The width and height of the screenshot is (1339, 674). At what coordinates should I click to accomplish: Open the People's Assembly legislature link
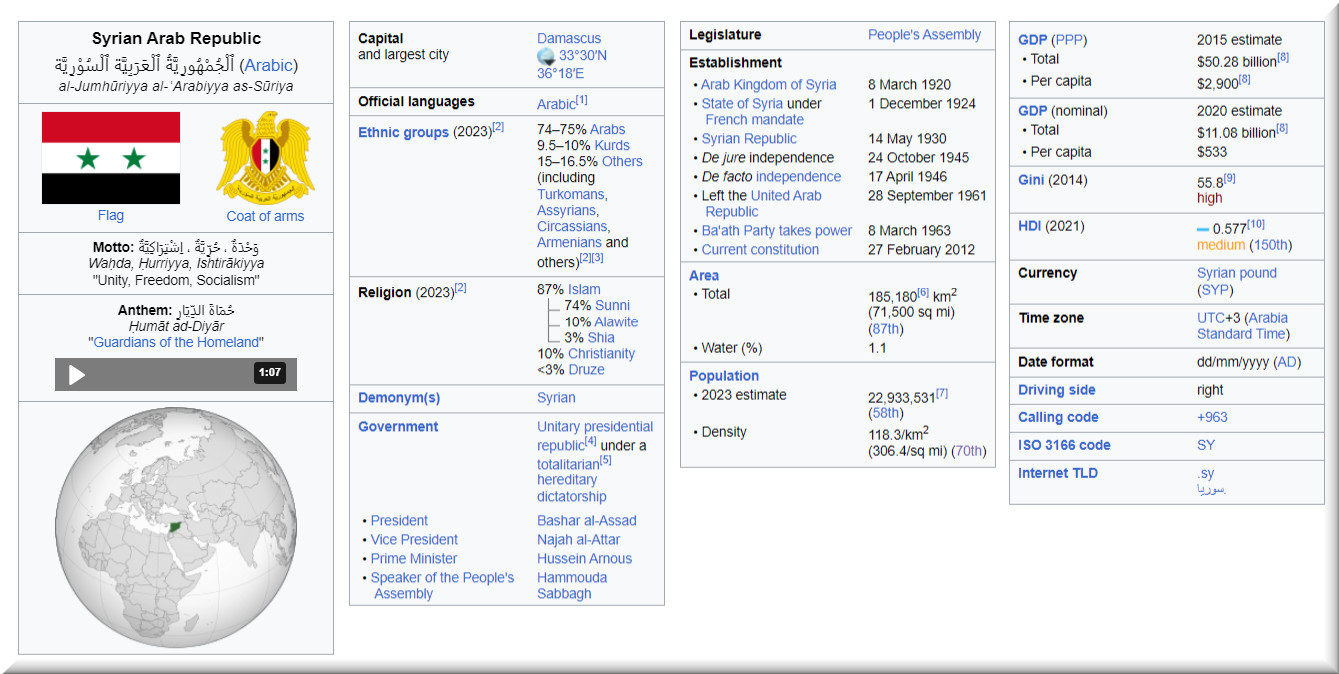tap(924, 34)
